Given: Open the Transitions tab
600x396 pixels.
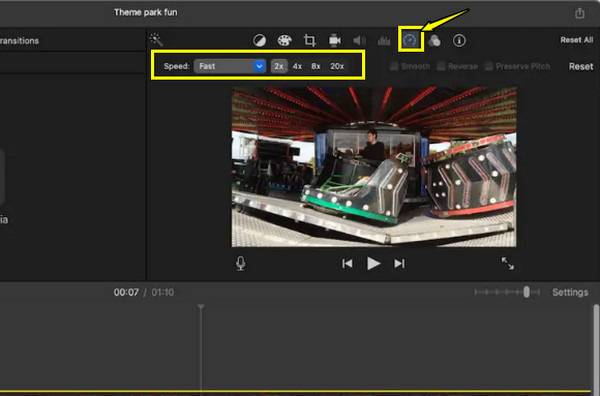Looking at the screenshot, I should [x=19, y=41].
